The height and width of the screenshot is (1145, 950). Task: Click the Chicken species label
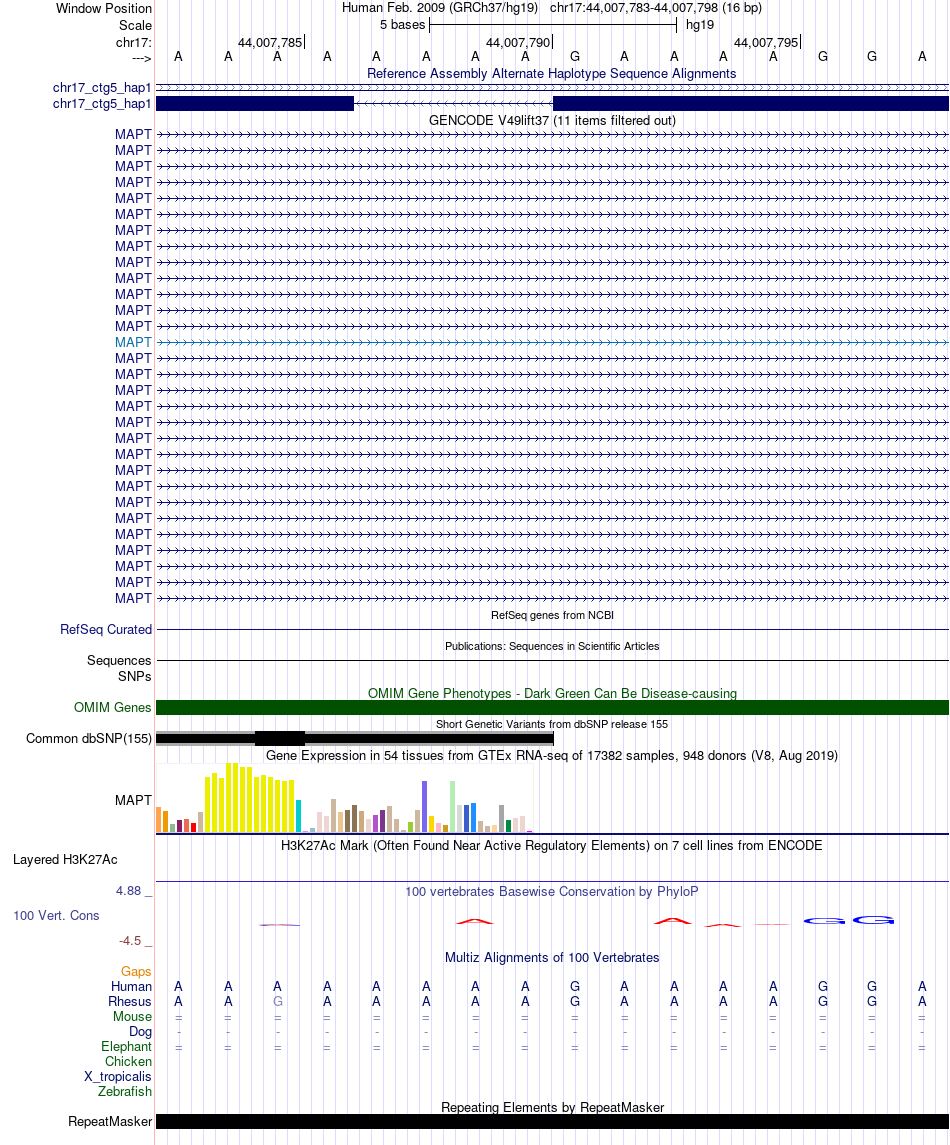click(x=129, y=1062)
